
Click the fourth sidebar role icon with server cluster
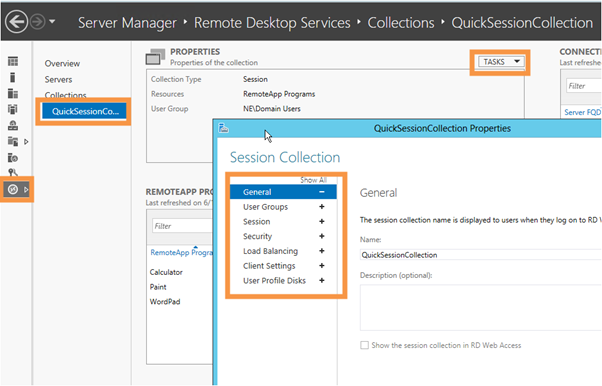click(13, 109)
